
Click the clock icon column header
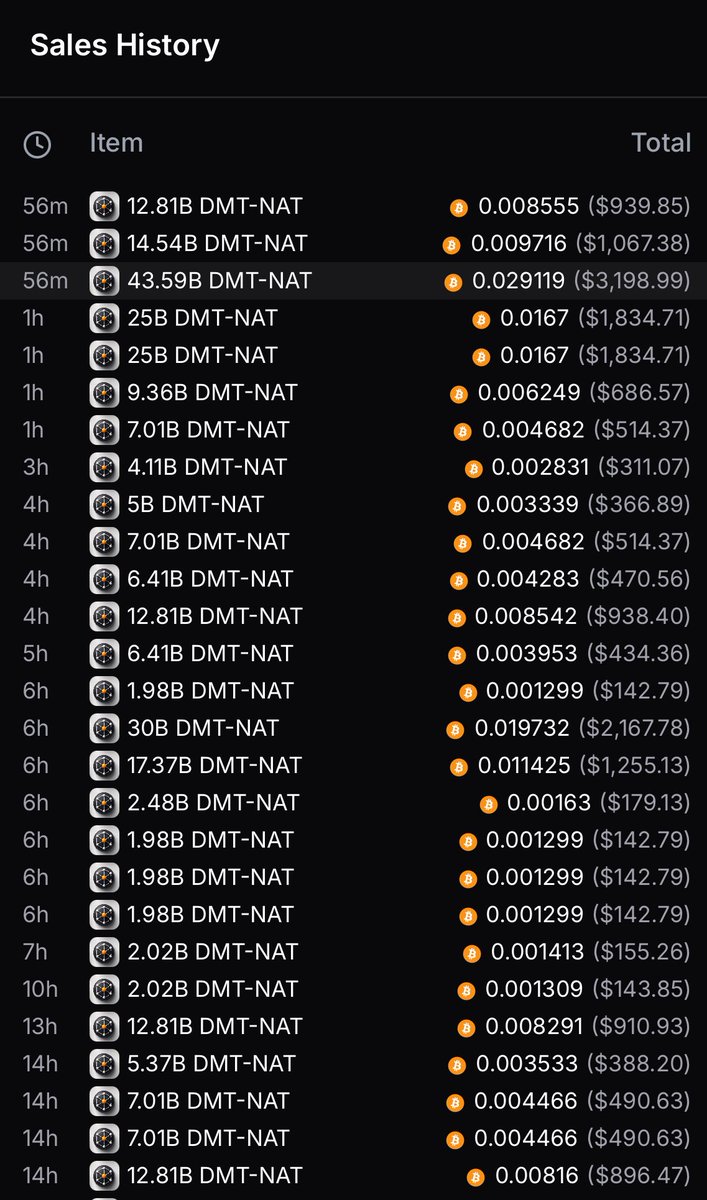[x=37, y=145]
